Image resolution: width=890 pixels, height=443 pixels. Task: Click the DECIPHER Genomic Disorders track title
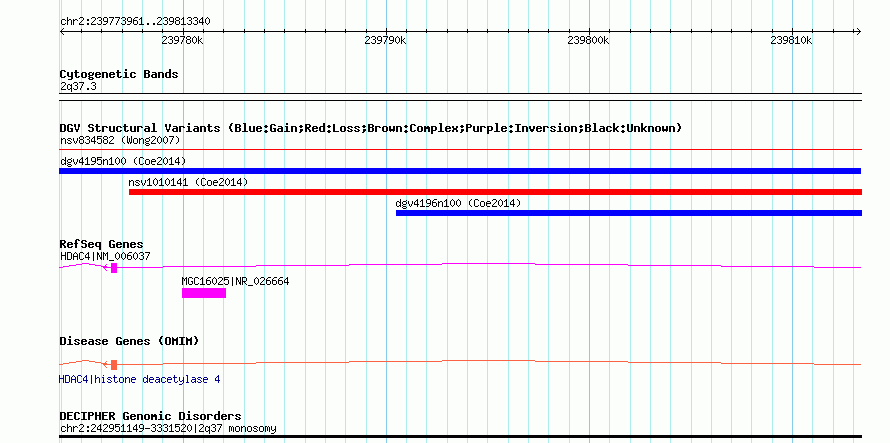point(150,416)
